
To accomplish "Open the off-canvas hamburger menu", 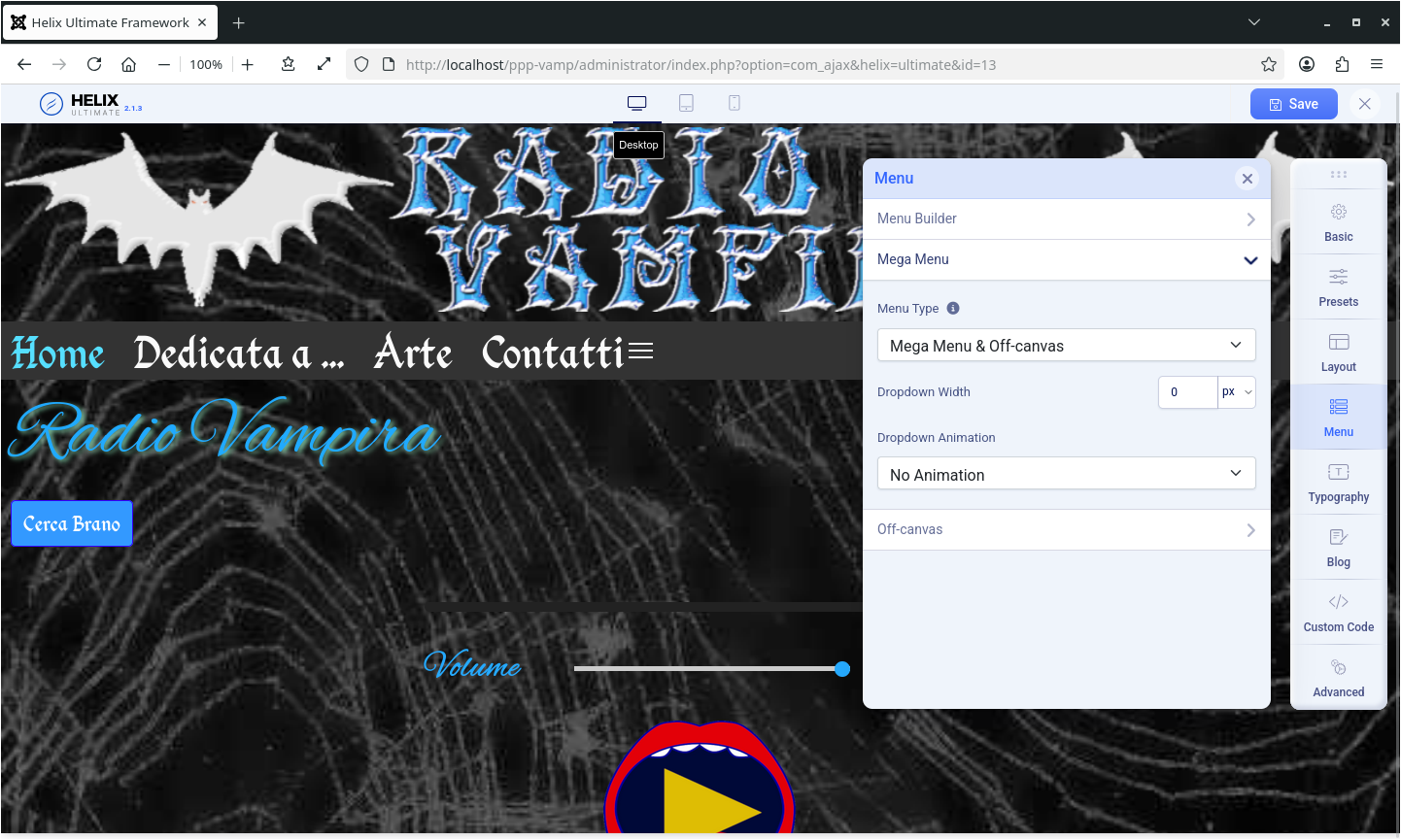I will pos(640,351).
